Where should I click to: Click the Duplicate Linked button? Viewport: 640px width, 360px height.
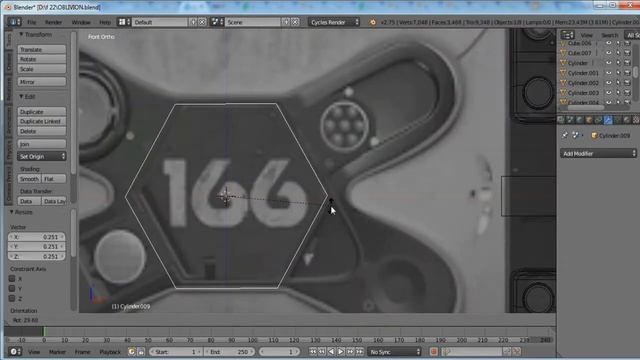(x=42, y=121)
